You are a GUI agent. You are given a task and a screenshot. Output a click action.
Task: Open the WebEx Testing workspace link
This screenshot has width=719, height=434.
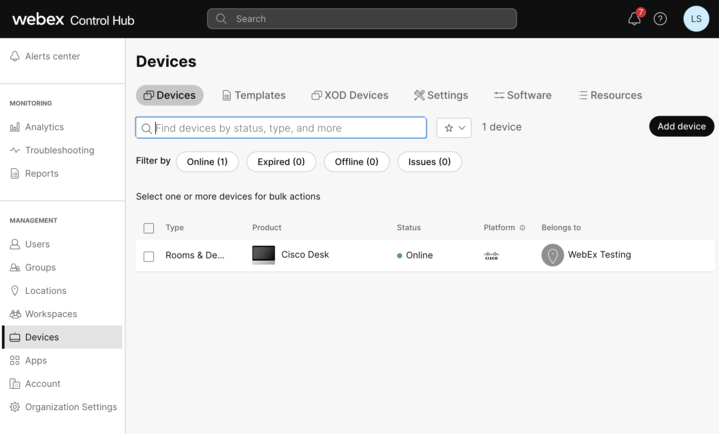pyautogui.click(x=599, y=255)
